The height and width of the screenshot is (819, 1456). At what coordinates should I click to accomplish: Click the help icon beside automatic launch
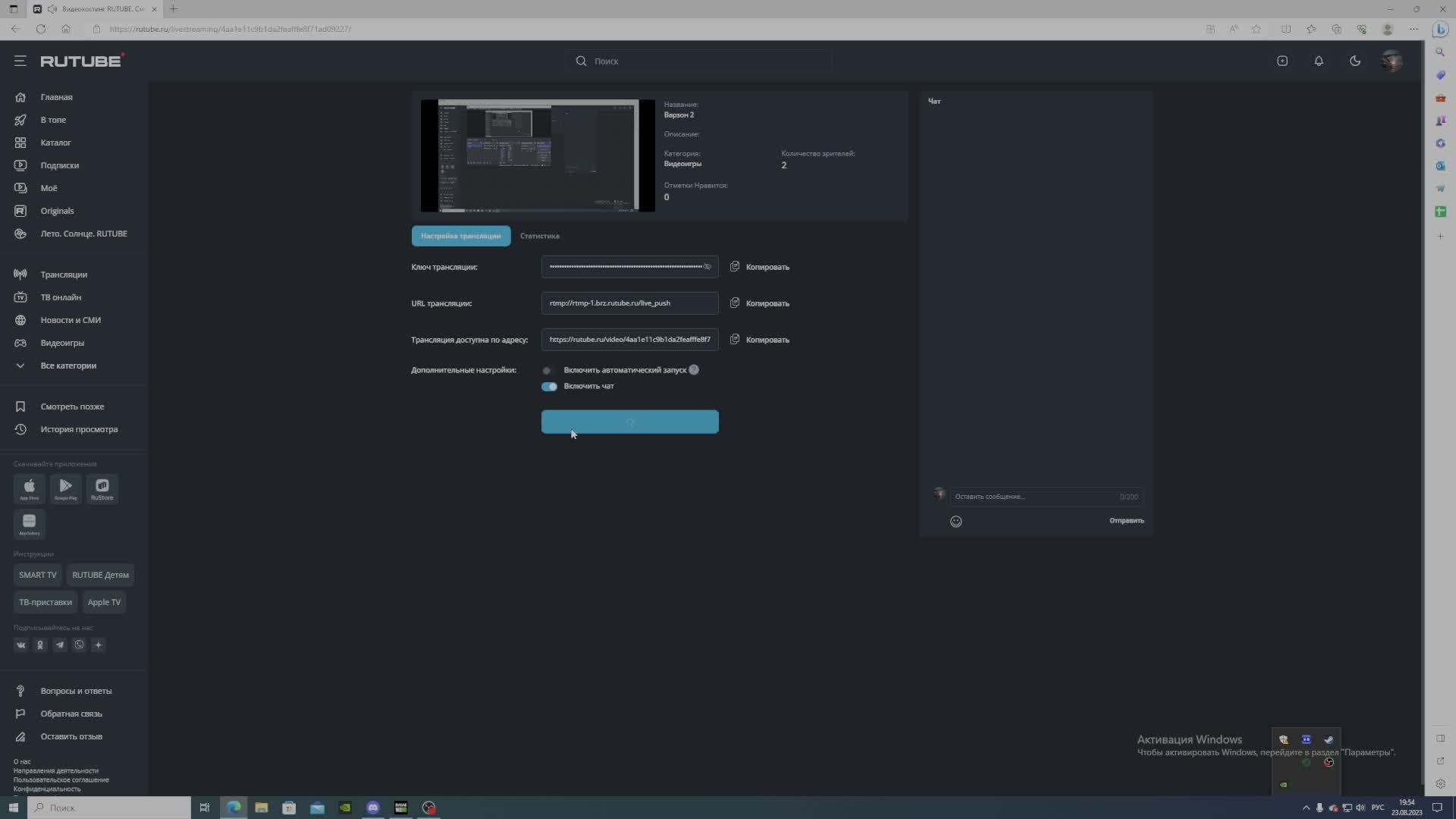click(x=694, y=370)
